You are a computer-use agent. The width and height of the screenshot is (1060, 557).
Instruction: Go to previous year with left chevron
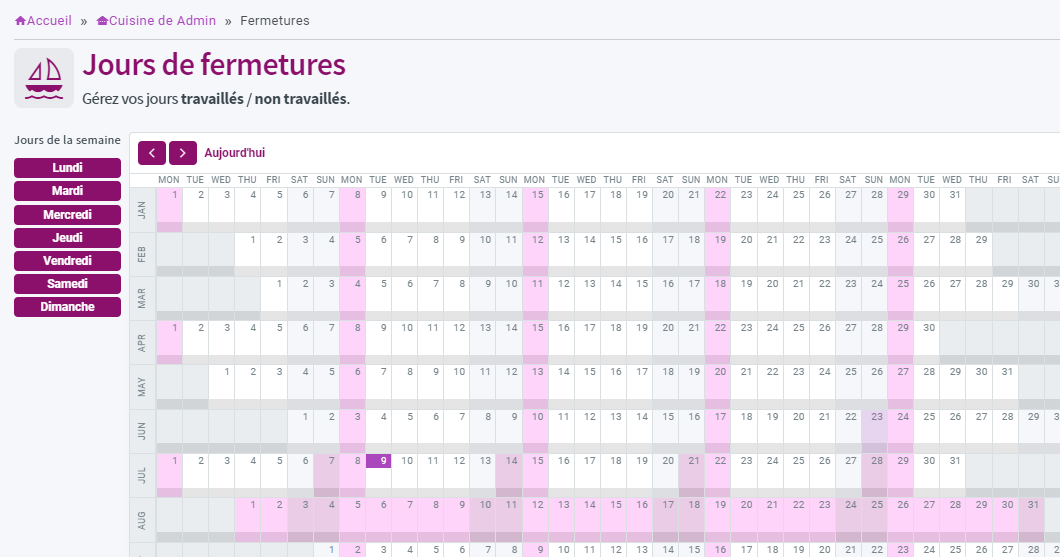pyautogui.click(x=152, y=153)
